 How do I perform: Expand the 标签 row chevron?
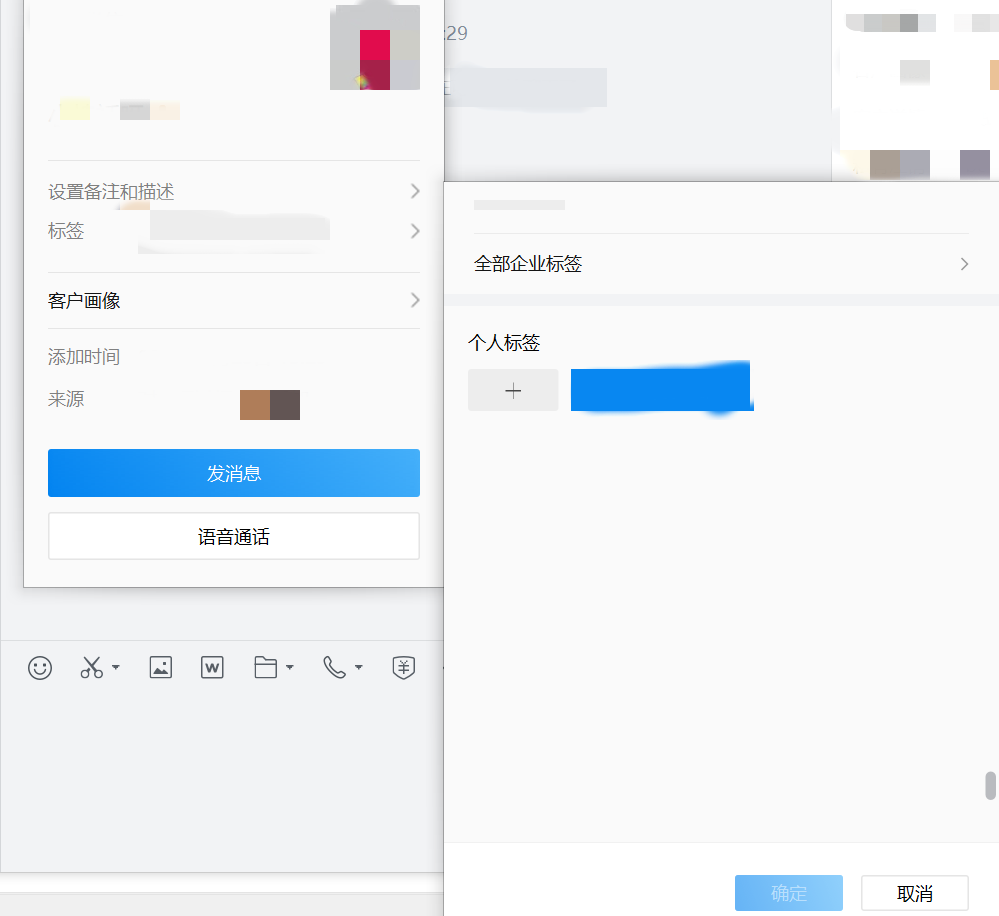click(414, 231)
